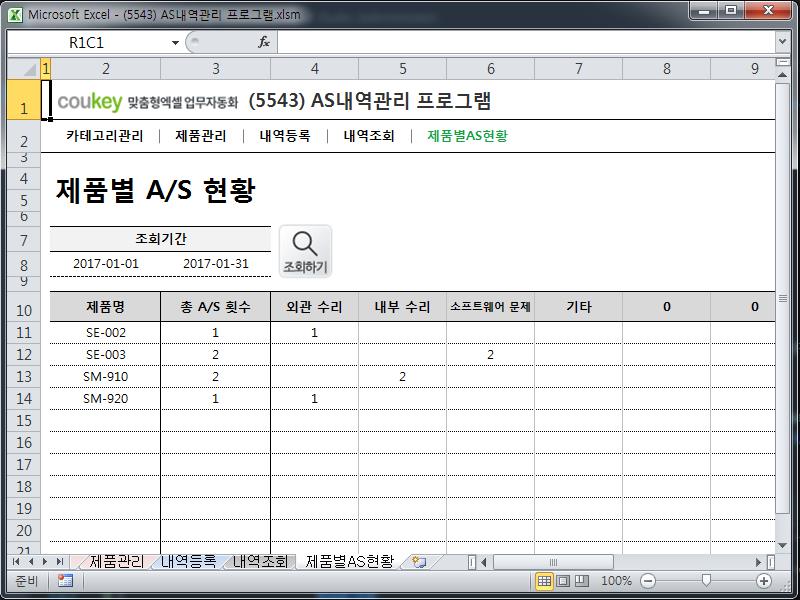Select the SM-920 product cell

(x=106, y=398)
